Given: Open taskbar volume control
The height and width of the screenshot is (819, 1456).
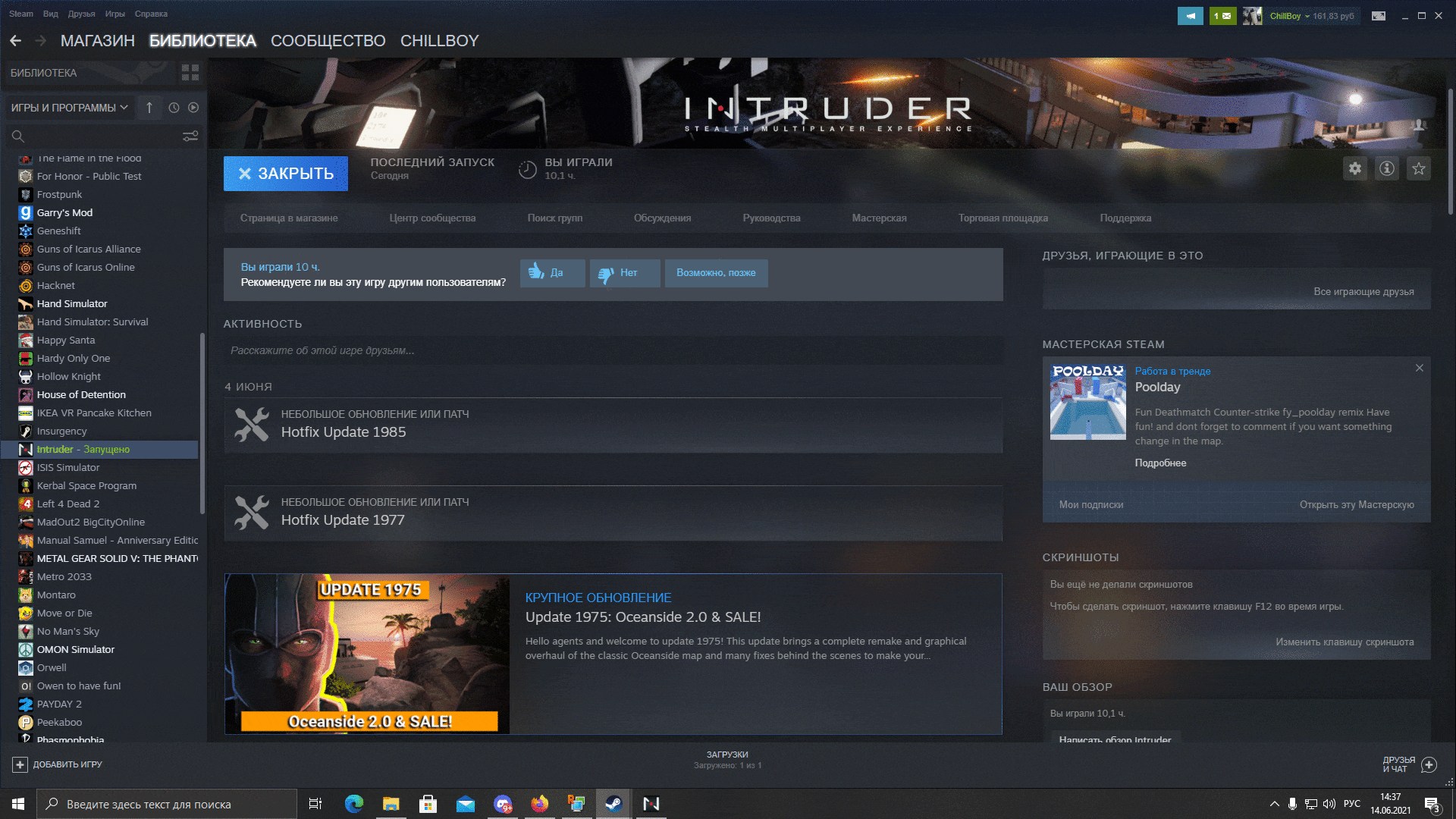Looking at the screenshot, I should tap(1330, 804).
